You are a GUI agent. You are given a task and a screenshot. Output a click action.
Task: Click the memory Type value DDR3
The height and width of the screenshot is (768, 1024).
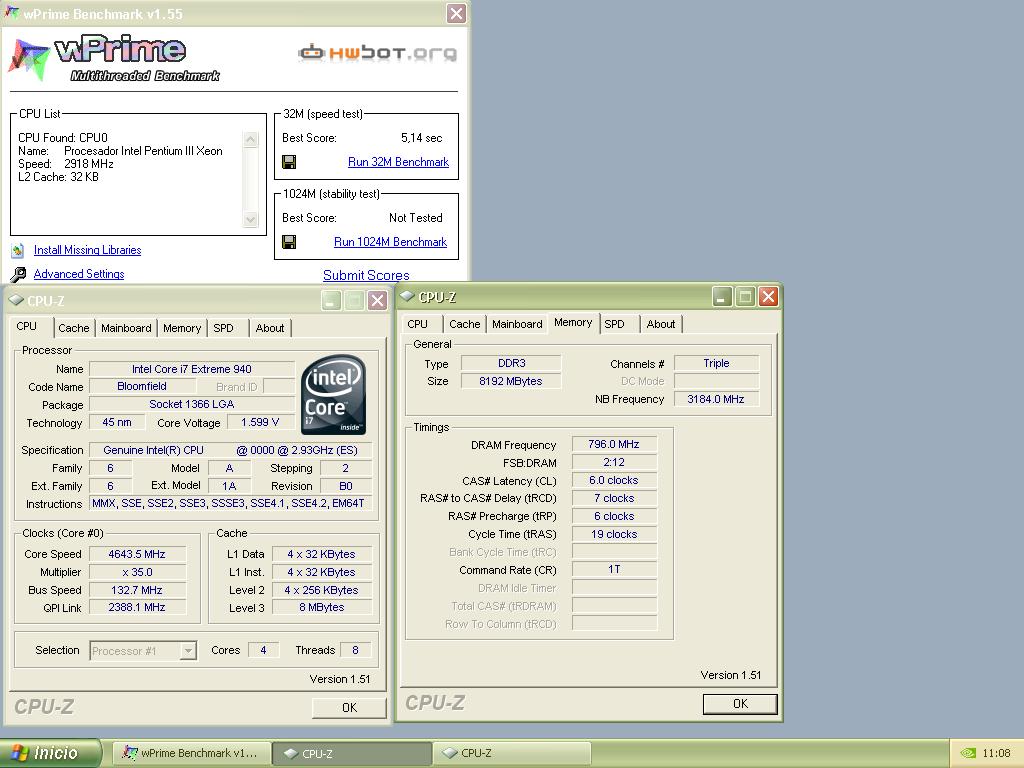(511, 363)
